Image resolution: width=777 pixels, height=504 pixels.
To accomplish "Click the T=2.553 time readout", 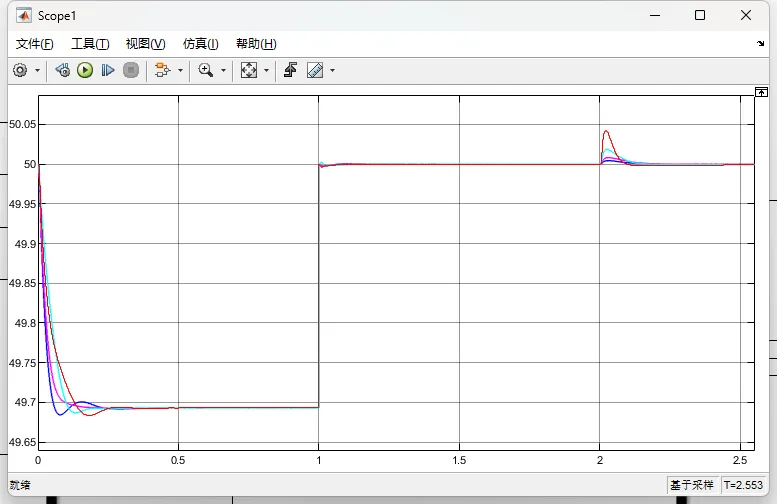I will 743,485.
